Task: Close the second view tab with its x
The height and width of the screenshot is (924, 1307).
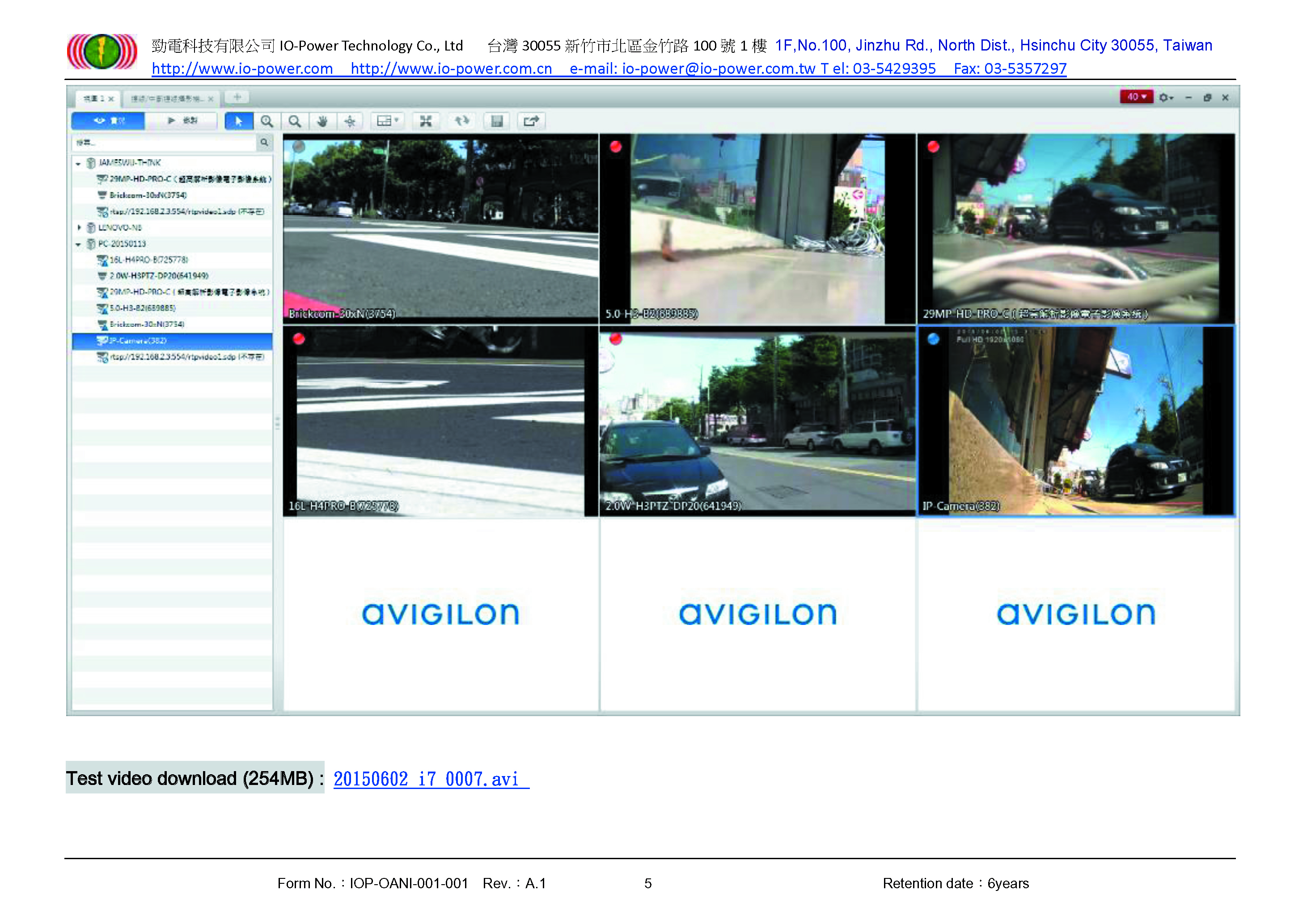Action: [x=211, y=99]
